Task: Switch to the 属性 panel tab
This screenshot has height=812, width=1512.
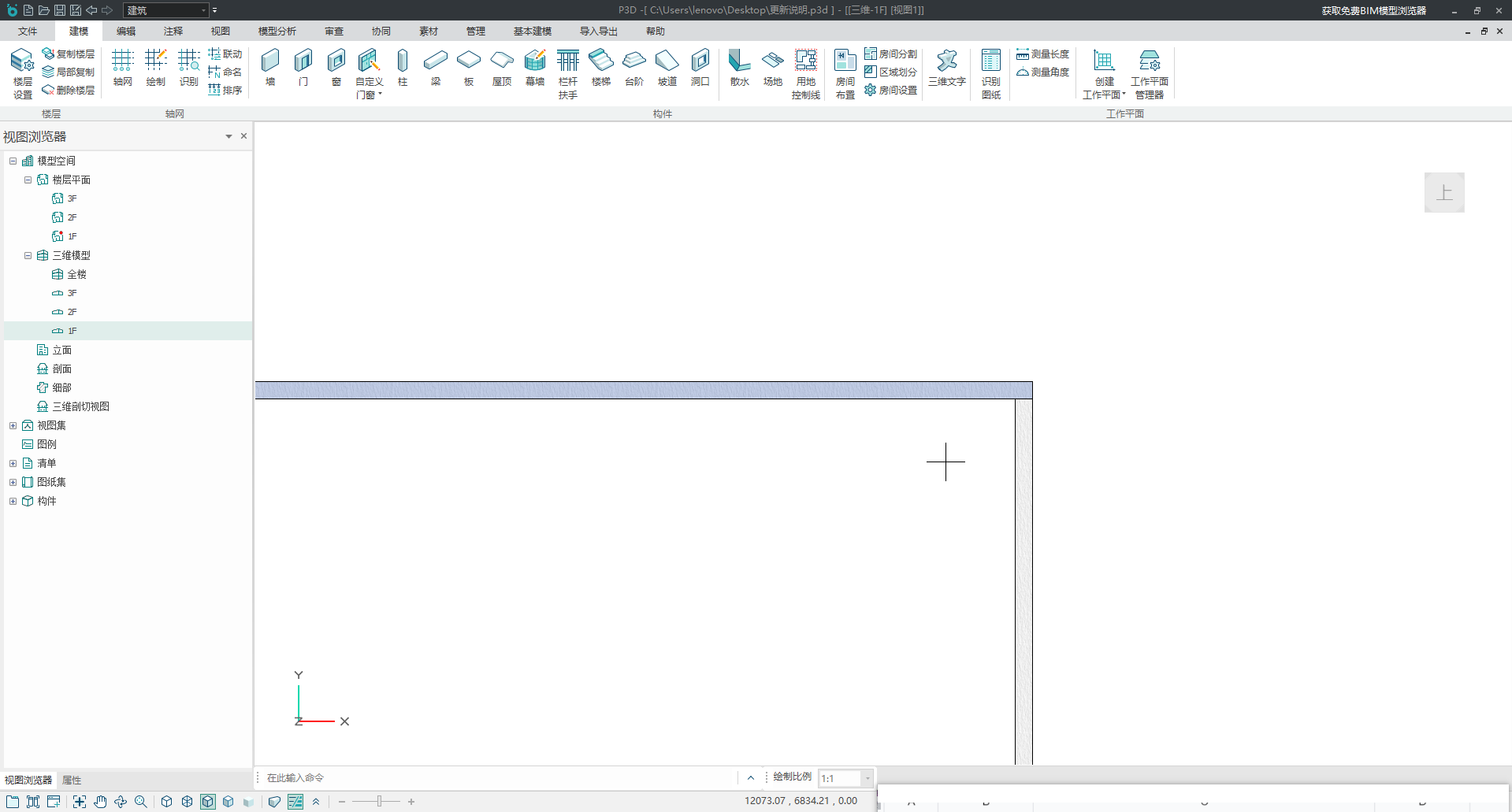Action: pyautogui.click(x=72, y=780)
